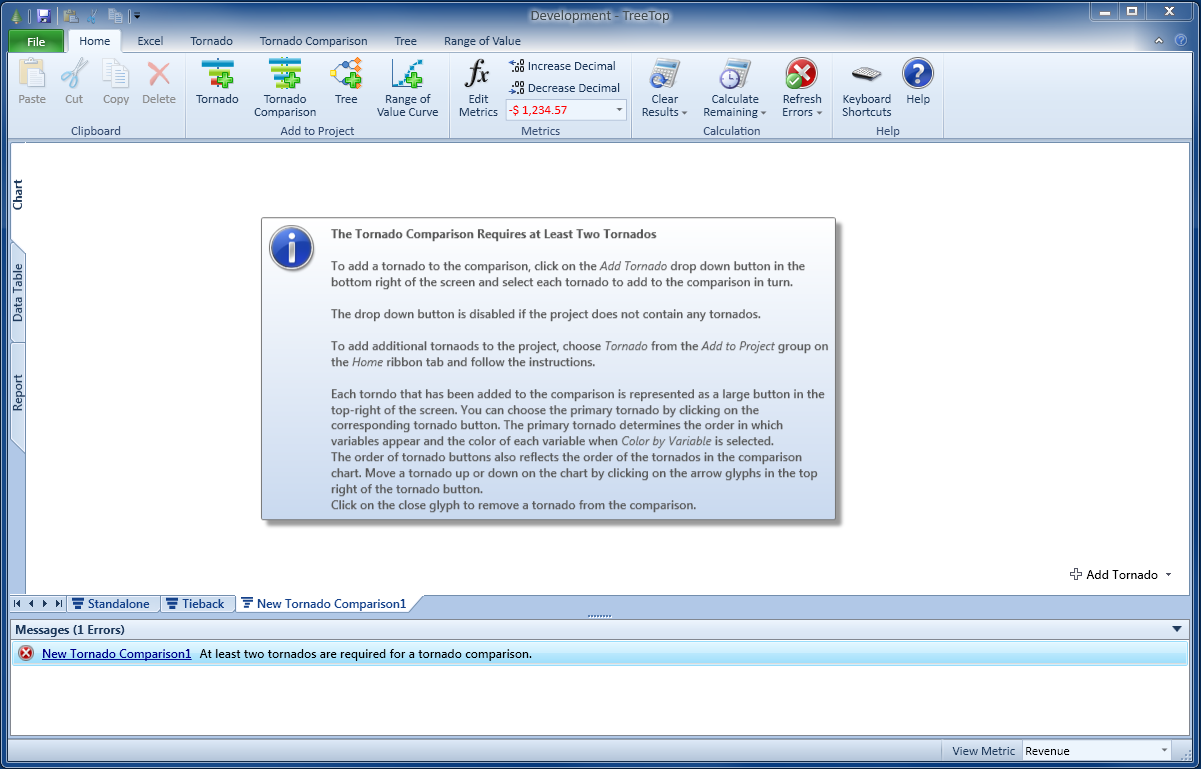Click the Increase Decimal icon
This screenshot has height=769, width=1201.
pyautogui.click(x=517, y=66)
